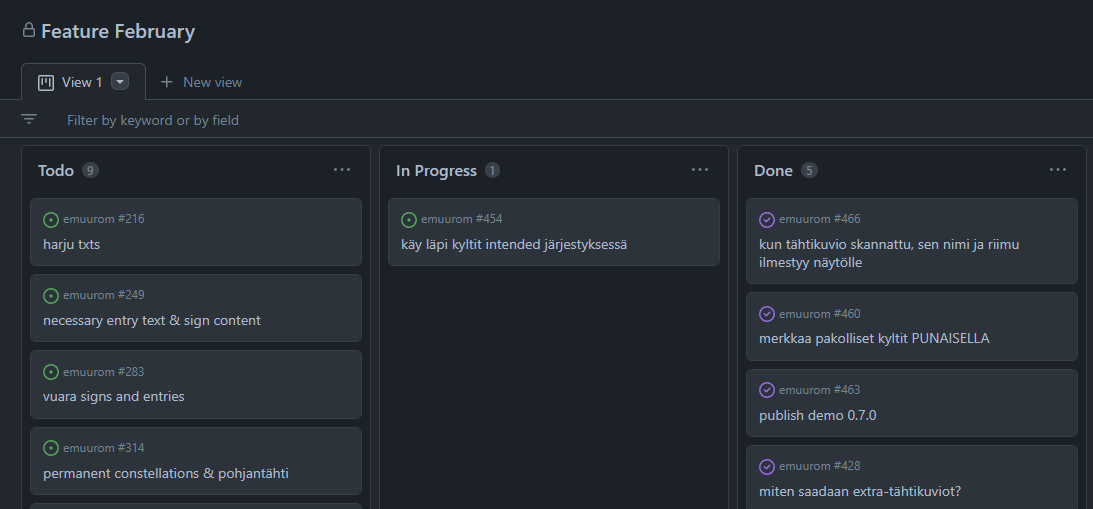Select the View 1 tab
Viewport: 1093px width, 509px height.
[x=83, y=82]
